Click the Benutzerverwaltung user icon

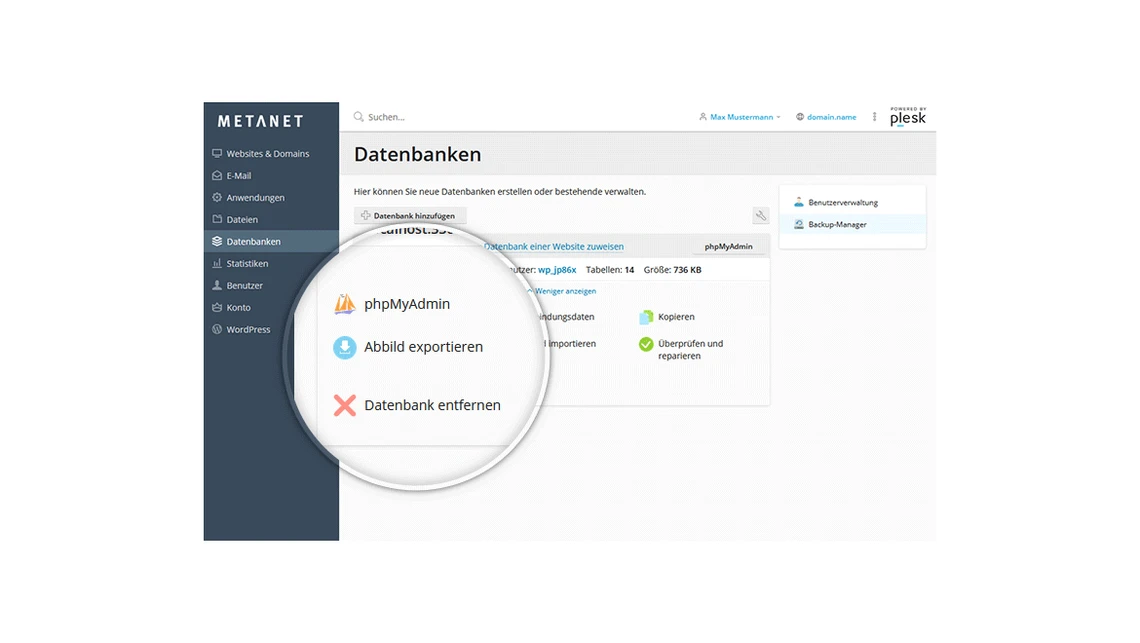[x=799, y=203]
